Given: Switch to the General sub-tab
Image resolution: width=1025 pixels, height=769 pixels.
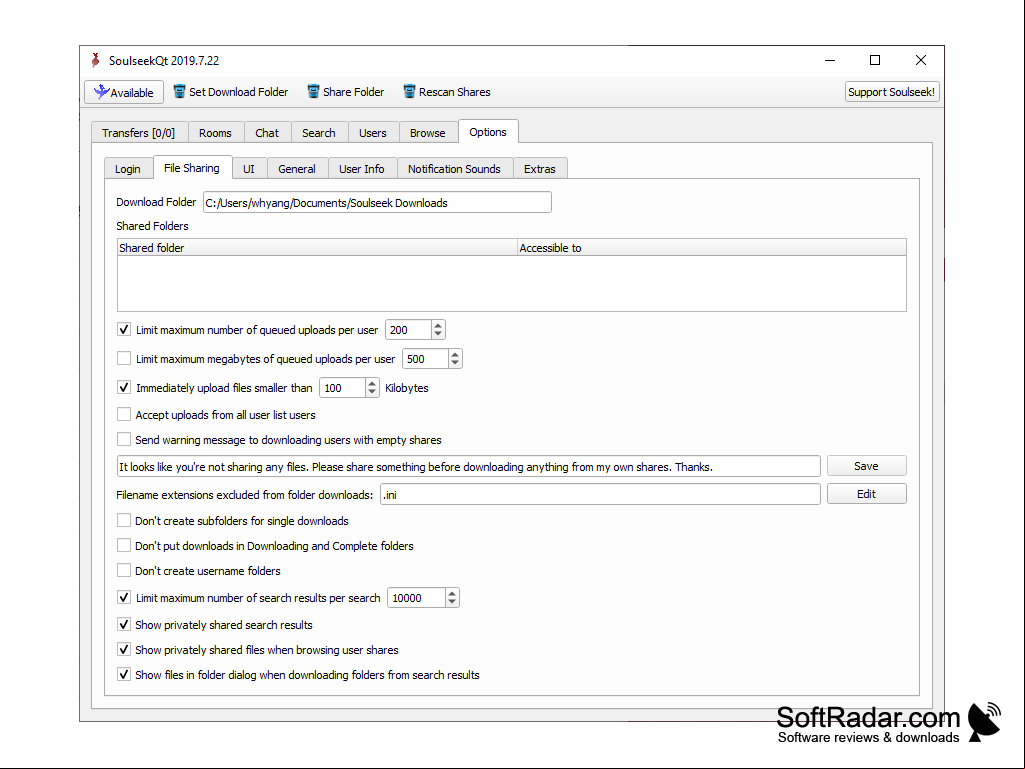Looking at the screenshot, I should [297, 169].
